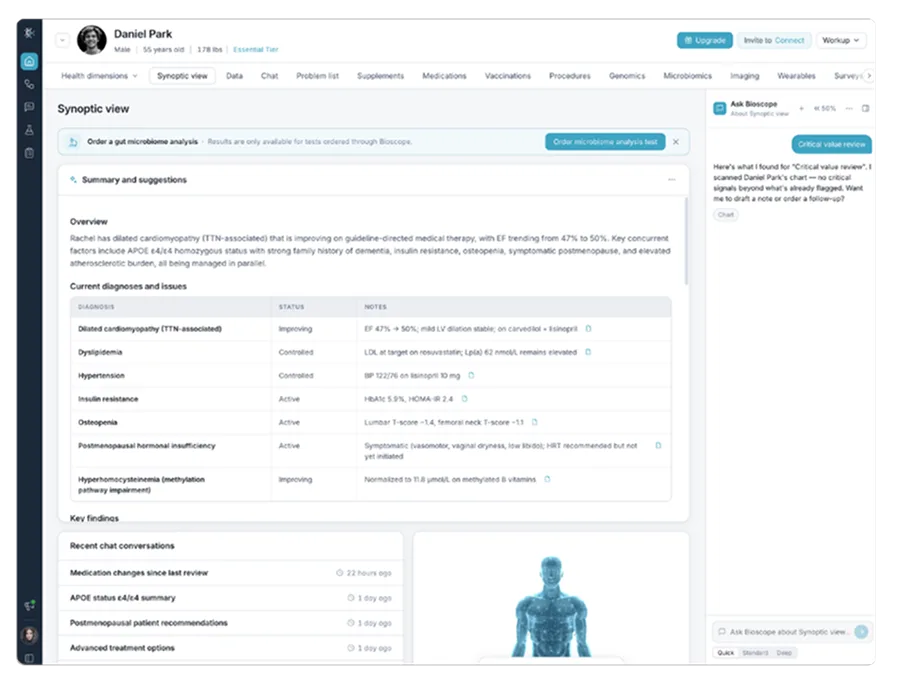Open 'Advanced treatment options' conversation
The height and width of the screenshot is (680, 898).
click(230, 648)
